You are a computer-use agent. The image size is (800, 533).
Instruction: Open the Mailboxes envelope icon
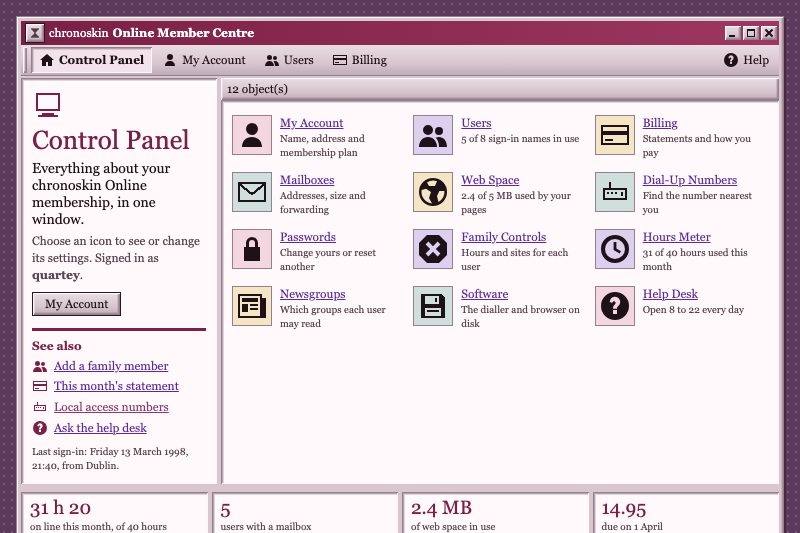(x=252, y=192)
